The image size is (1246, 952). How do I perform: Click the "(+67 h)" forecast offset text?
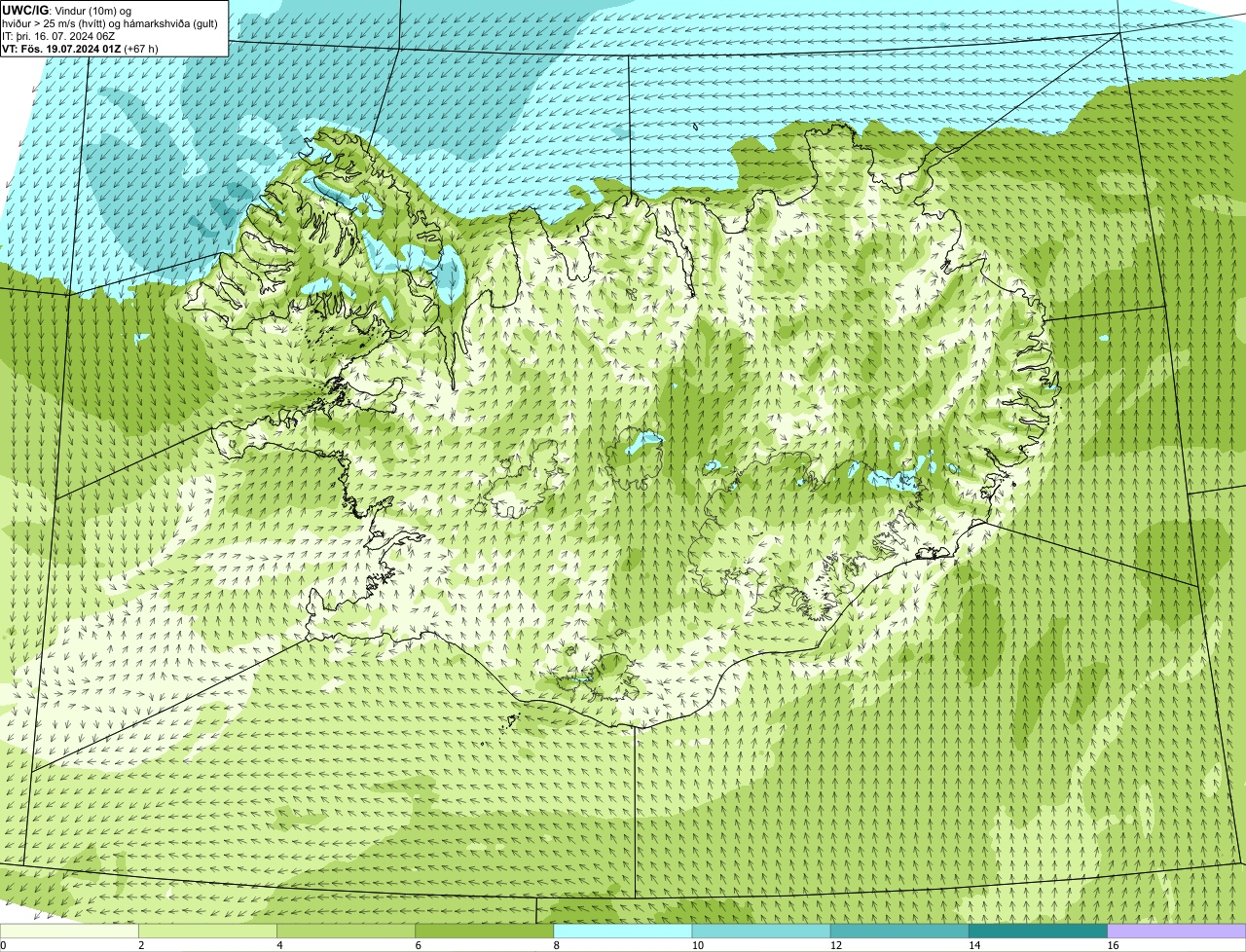[141, 48]
